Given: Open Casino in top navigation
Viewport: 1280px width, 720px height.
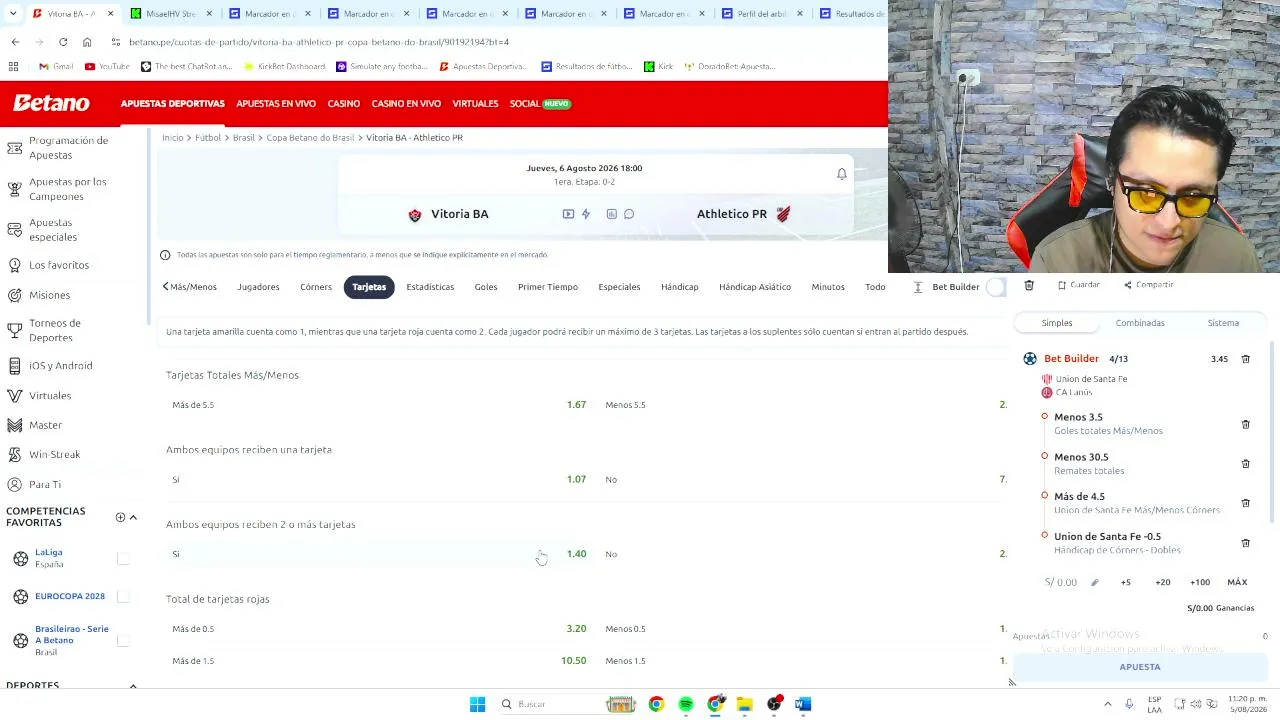Looking at the screenshot, I should pyautogui.click(x=344, y=104).
